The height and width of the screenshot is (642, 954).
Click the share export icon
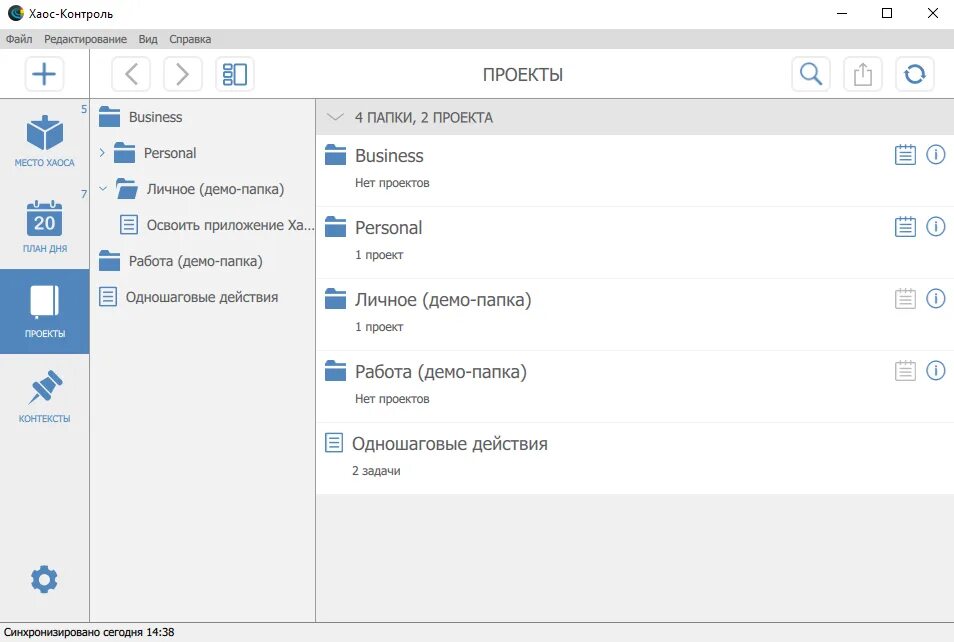tap(862, 74)
